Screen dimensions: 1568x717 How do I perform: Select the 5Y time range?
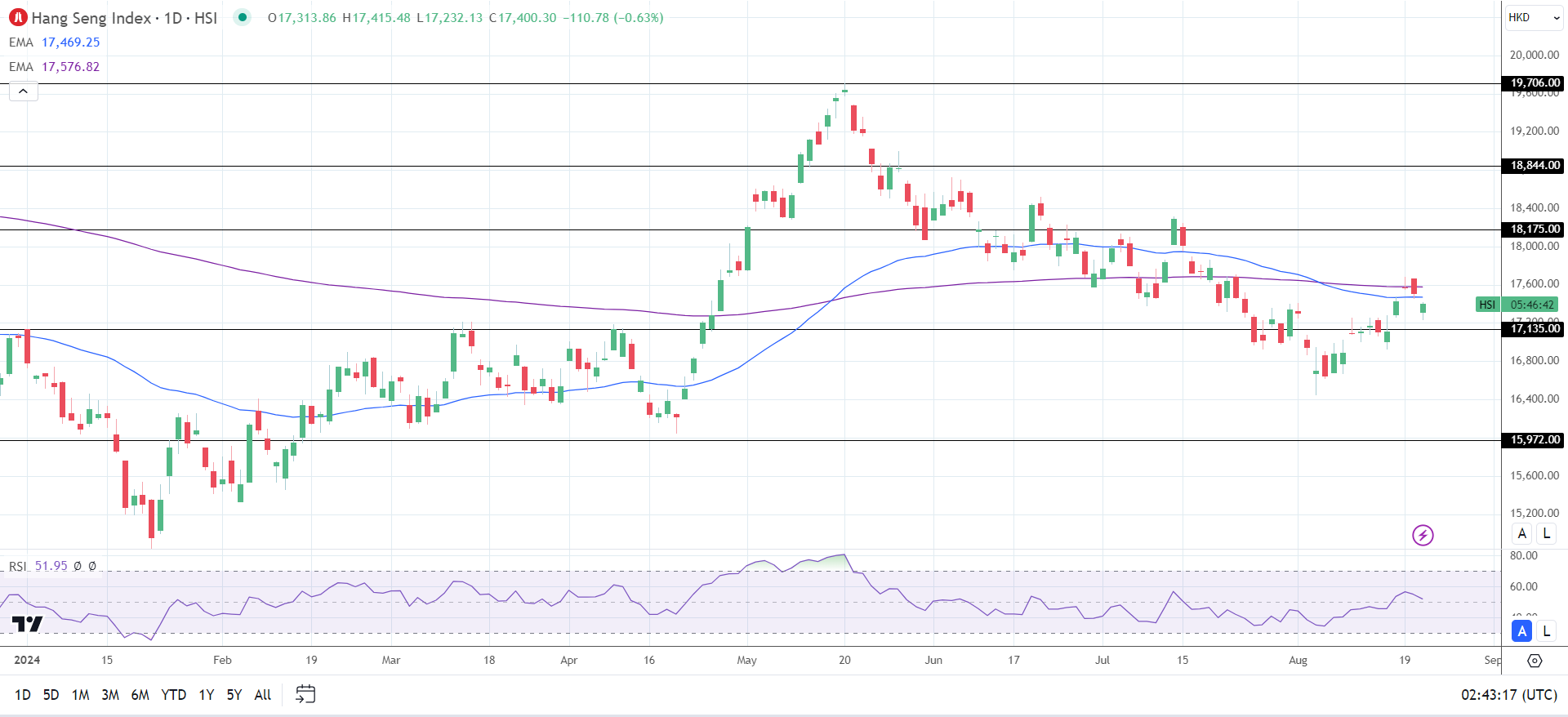pyautogui.click(x=234, y=695)
